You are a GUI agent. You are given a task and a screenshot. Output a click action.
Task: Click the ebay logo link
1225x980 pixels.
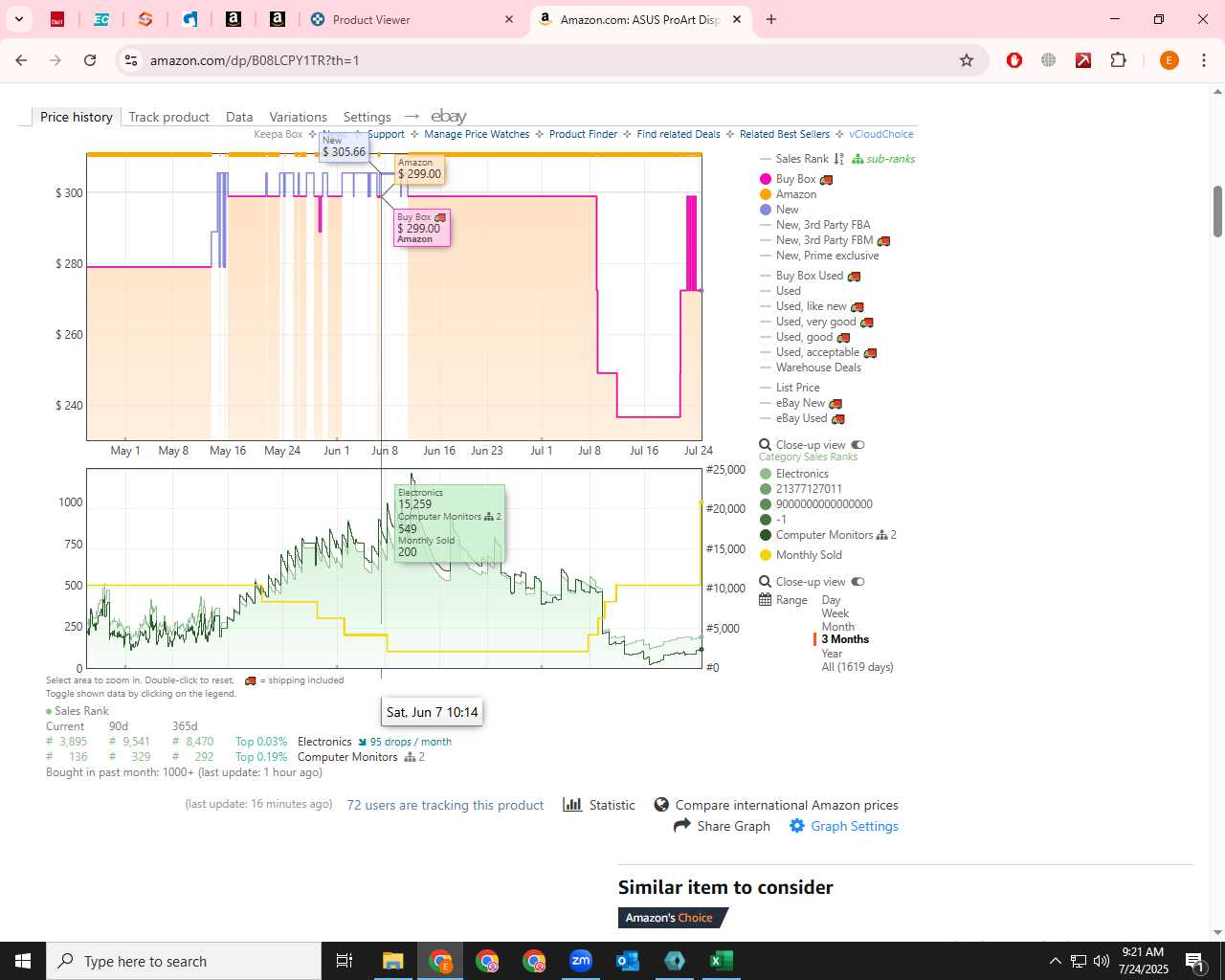click(x=448, y=116)
